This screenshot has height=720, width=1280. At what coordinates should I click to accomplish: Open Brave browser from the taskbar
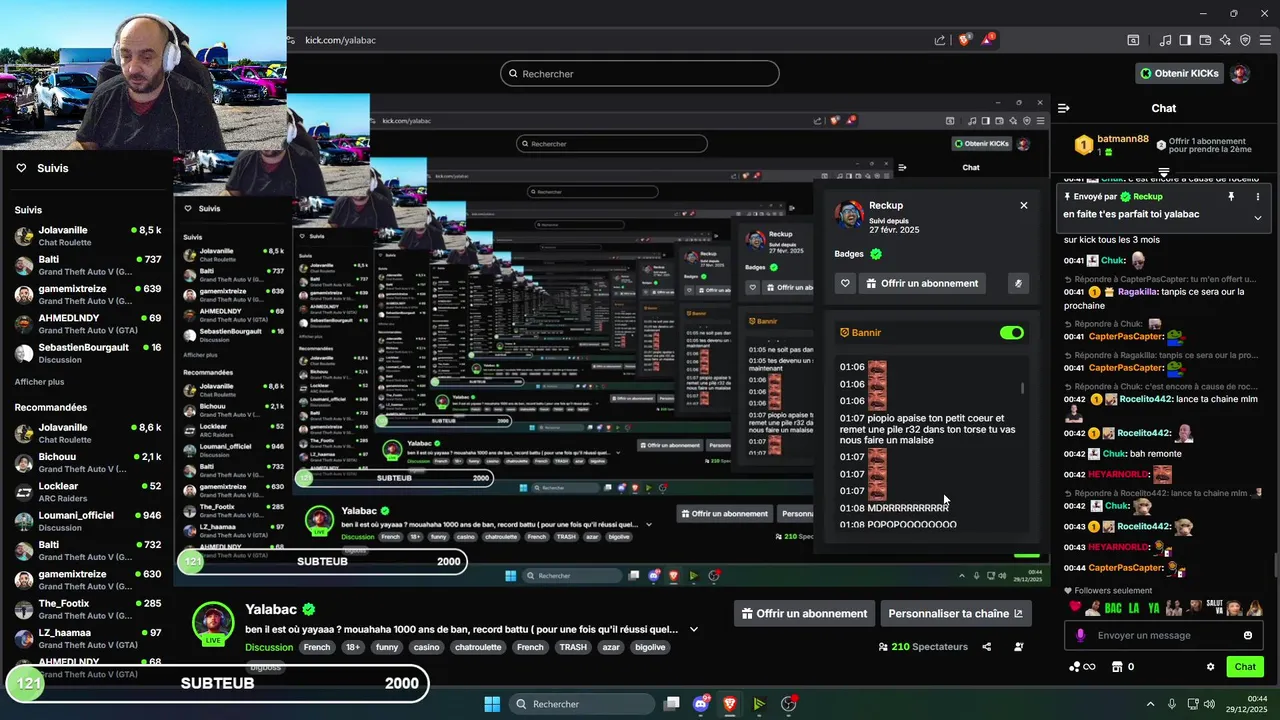tap(730, 704)
